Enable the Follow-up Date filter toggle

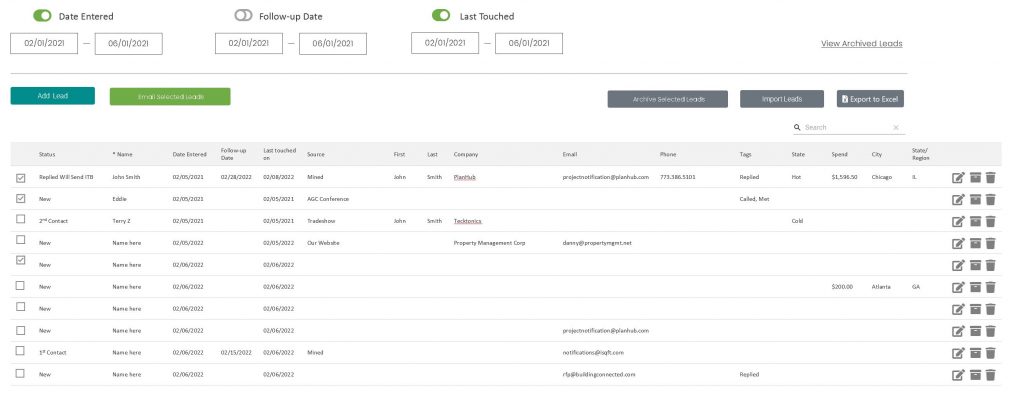click(243, 16)
